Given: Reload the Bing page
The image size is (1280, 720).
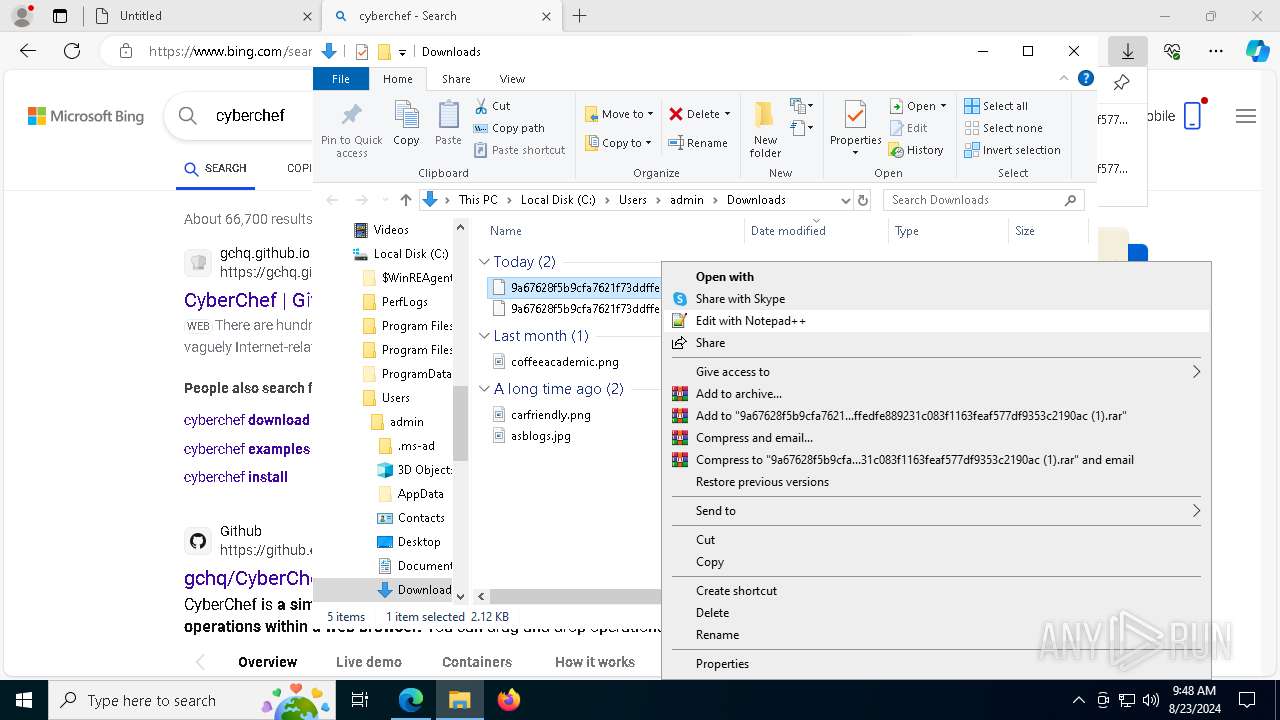Looking at the screenshot, I should click(x=72, y=51).
